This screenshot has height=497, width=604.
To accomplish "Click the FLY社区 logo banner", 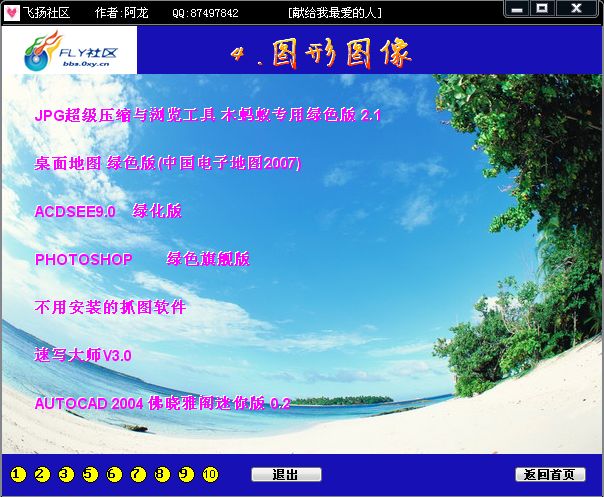I will (x=70, y=50).
